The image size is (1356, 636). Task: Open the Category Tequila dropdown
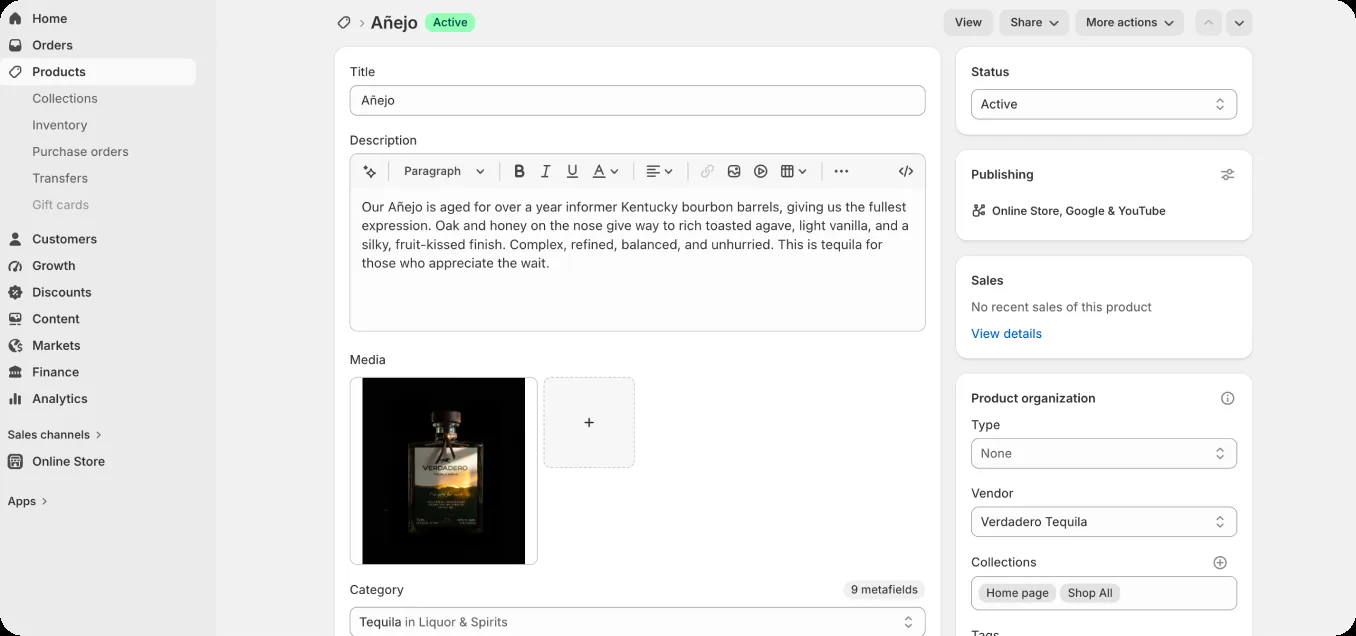click(x=637, y=622)
